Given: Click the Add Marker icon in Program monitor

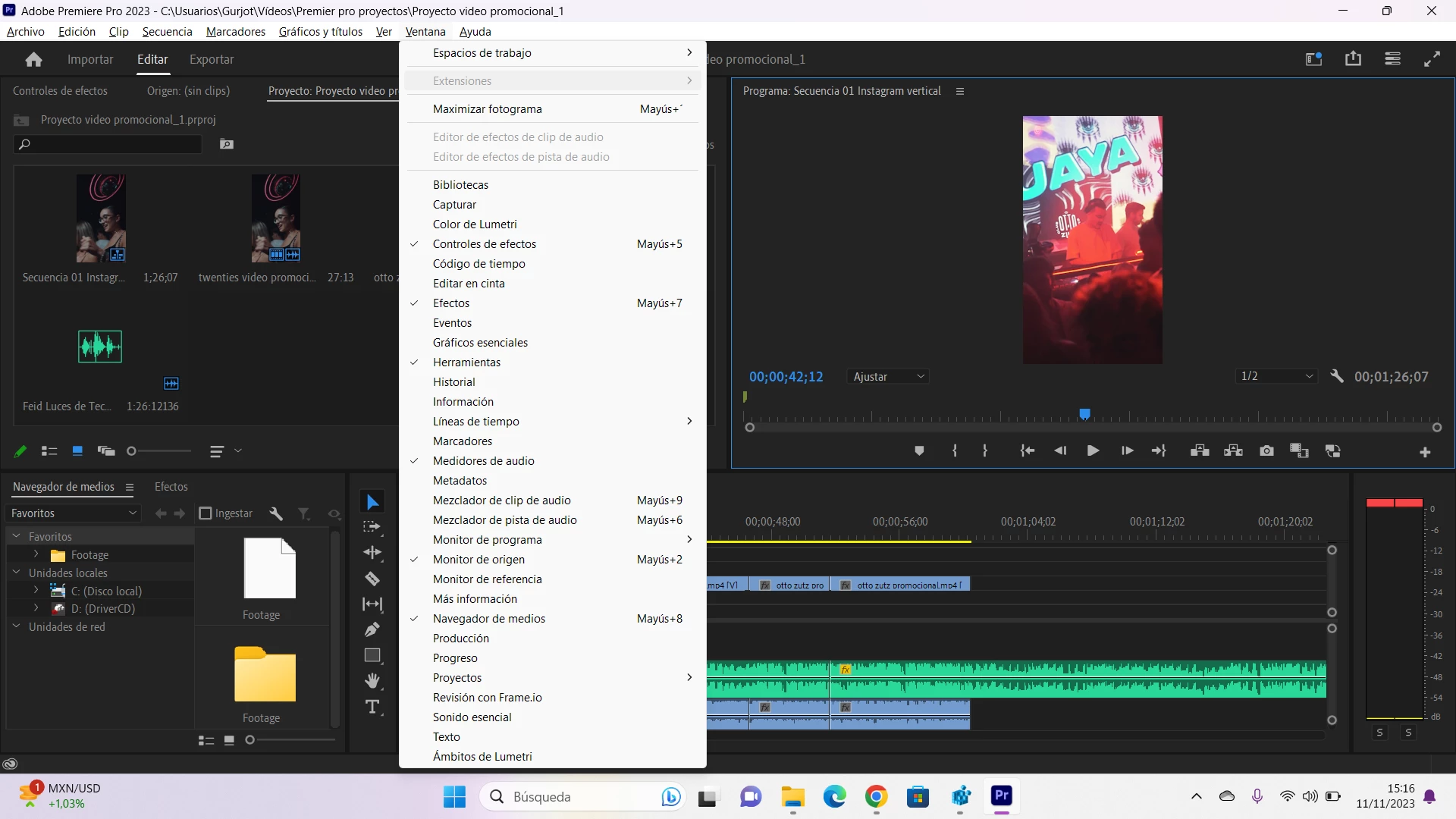Looking at the screenshot, I should tap(919, 451).
